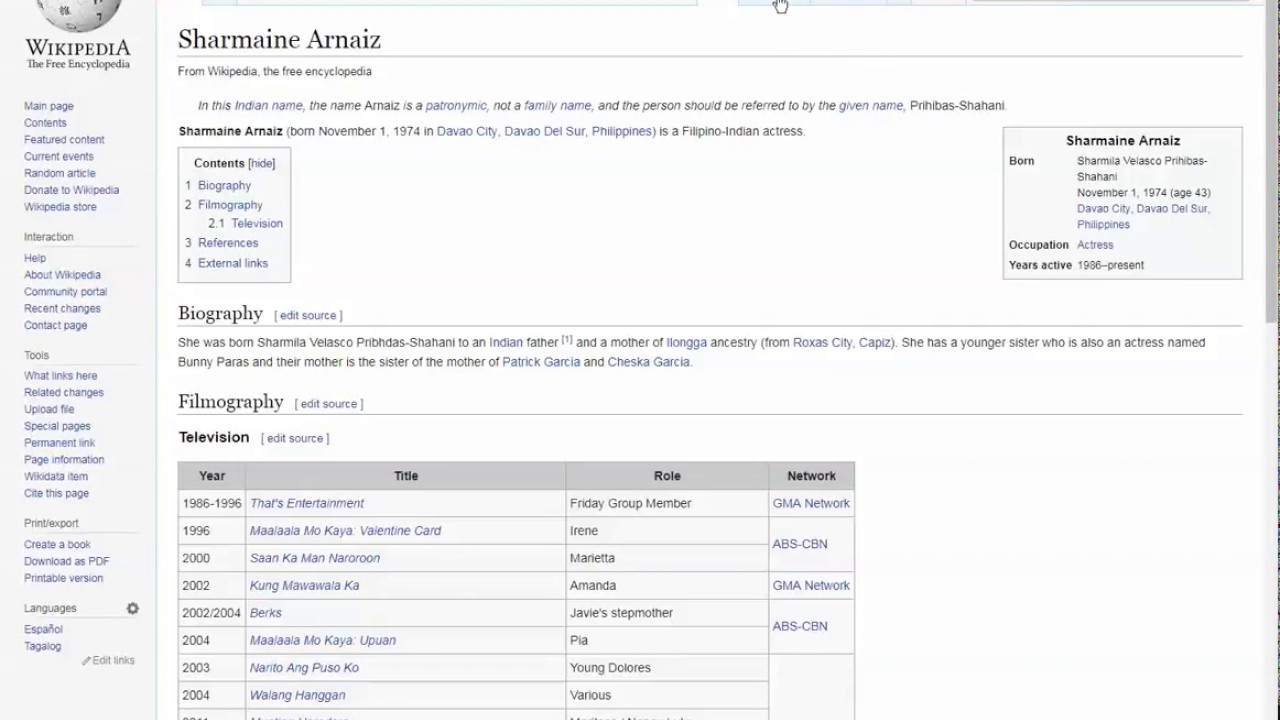Select the 'Friday Group Member' role cell
The height and width of the screenshot is (720, 1280).
tap(667, 503)
